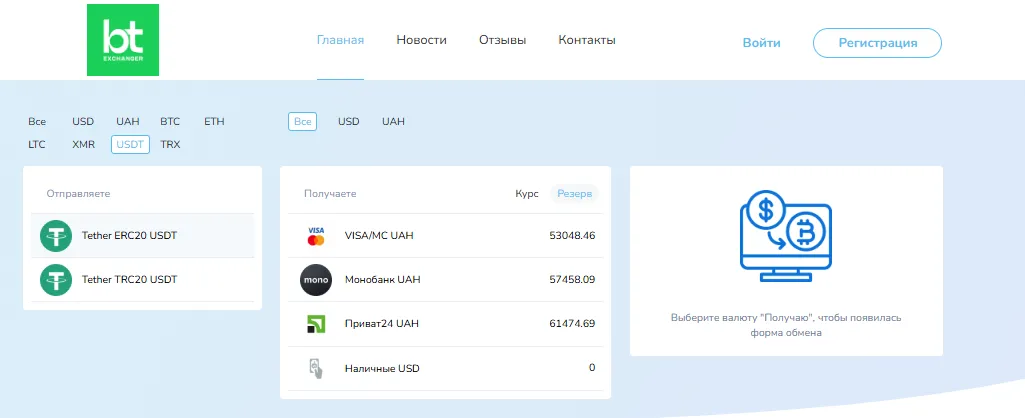Click the Privat24 green logo icon
This screenshot has width=1025, height=418.
316,324
